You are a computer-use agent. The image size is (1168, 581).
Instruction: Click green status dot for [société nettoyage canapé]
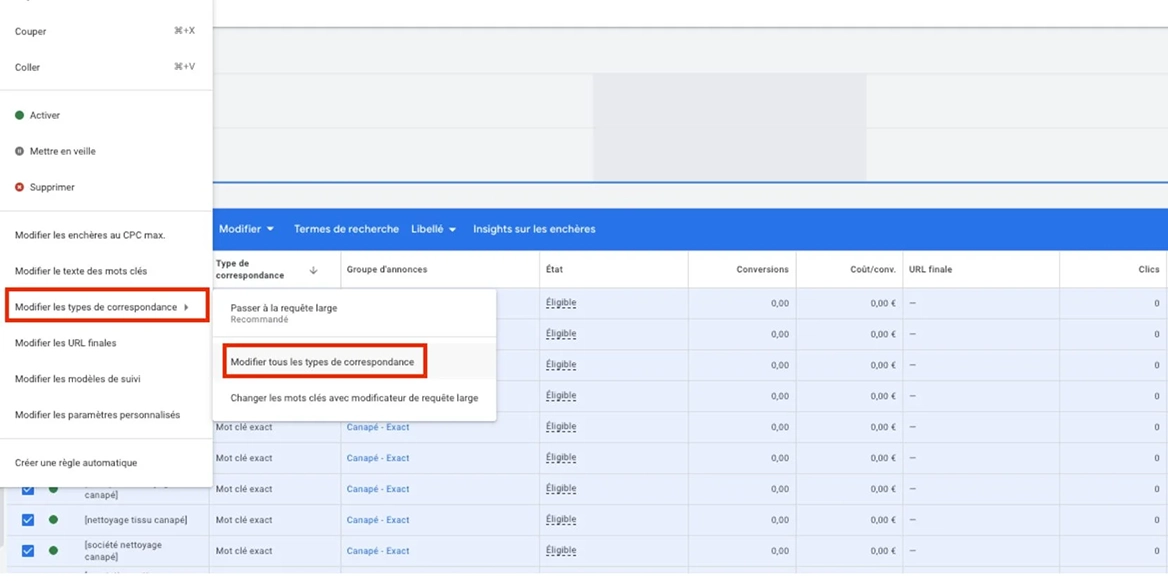pyautogui.click(x=54, y=550)
